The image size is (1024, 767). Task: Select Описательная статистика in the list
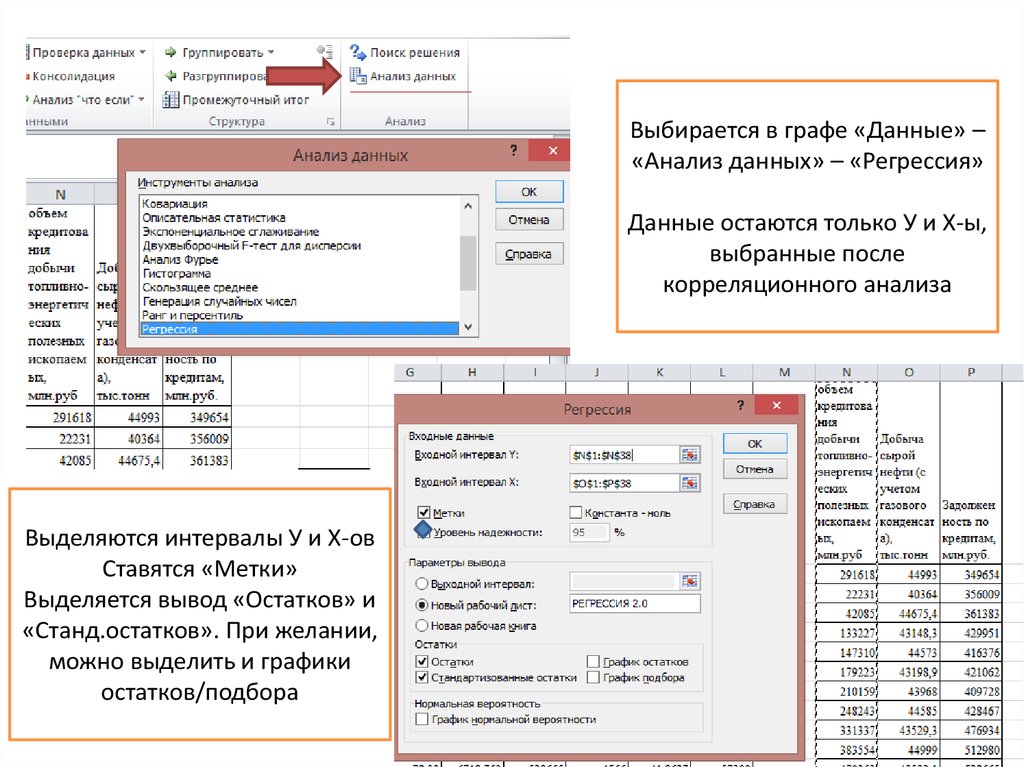[300, 218]
